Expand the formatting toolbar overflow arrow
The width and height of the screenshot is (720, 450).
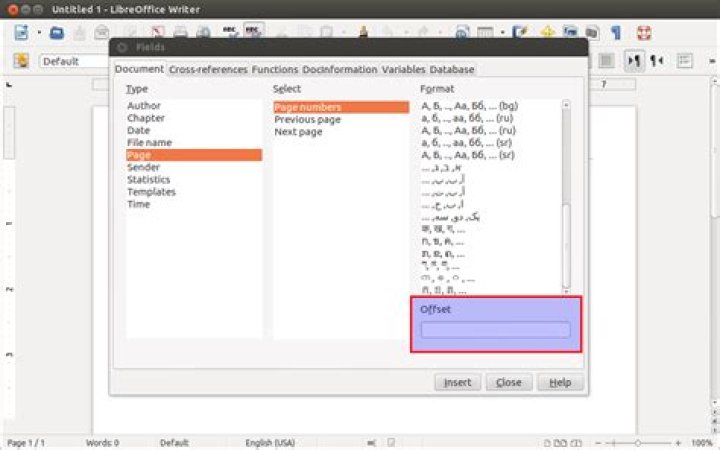pyautogui.click(x=712, y=61)
